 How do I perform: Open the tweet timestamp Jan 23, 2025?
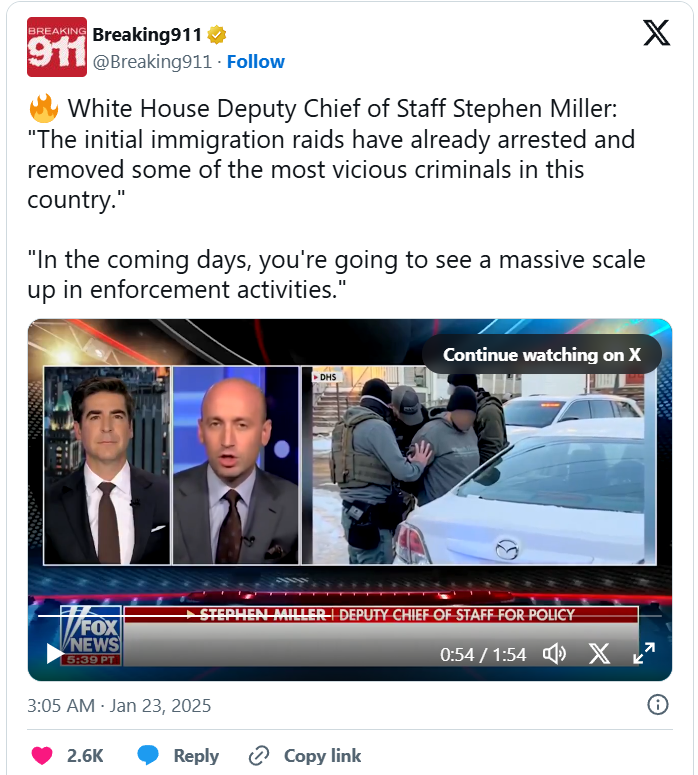[119, 705]
